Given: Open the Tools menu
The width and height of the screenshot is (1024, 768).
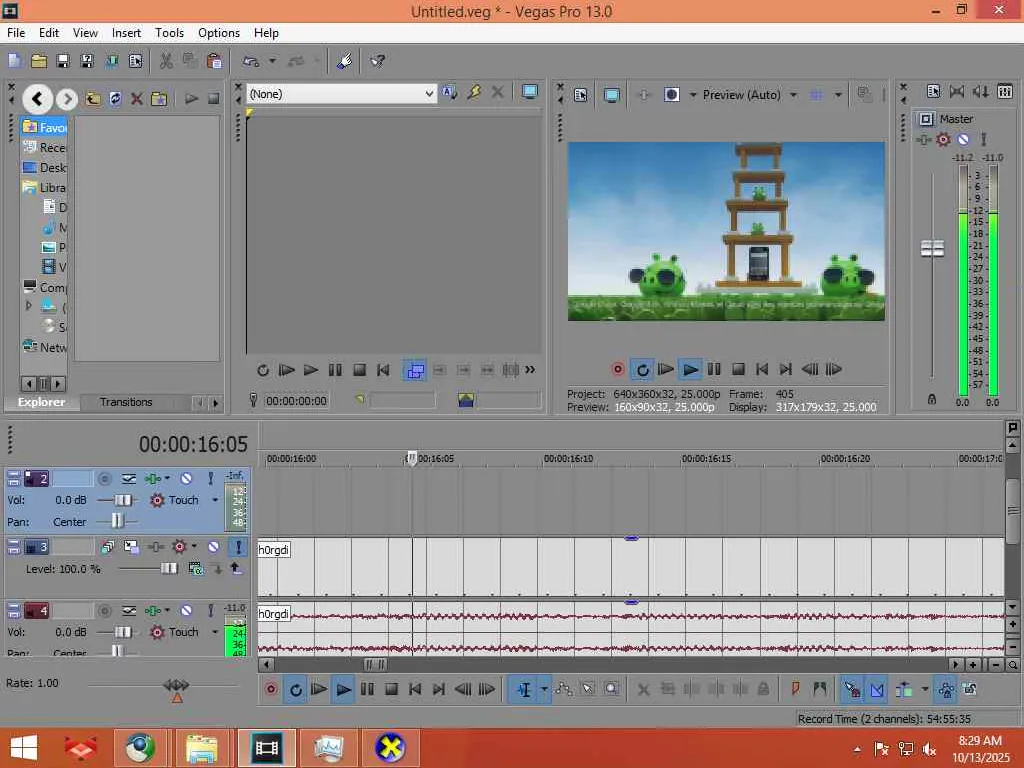Looking at the screenshot, I should [x=169, y=33].
